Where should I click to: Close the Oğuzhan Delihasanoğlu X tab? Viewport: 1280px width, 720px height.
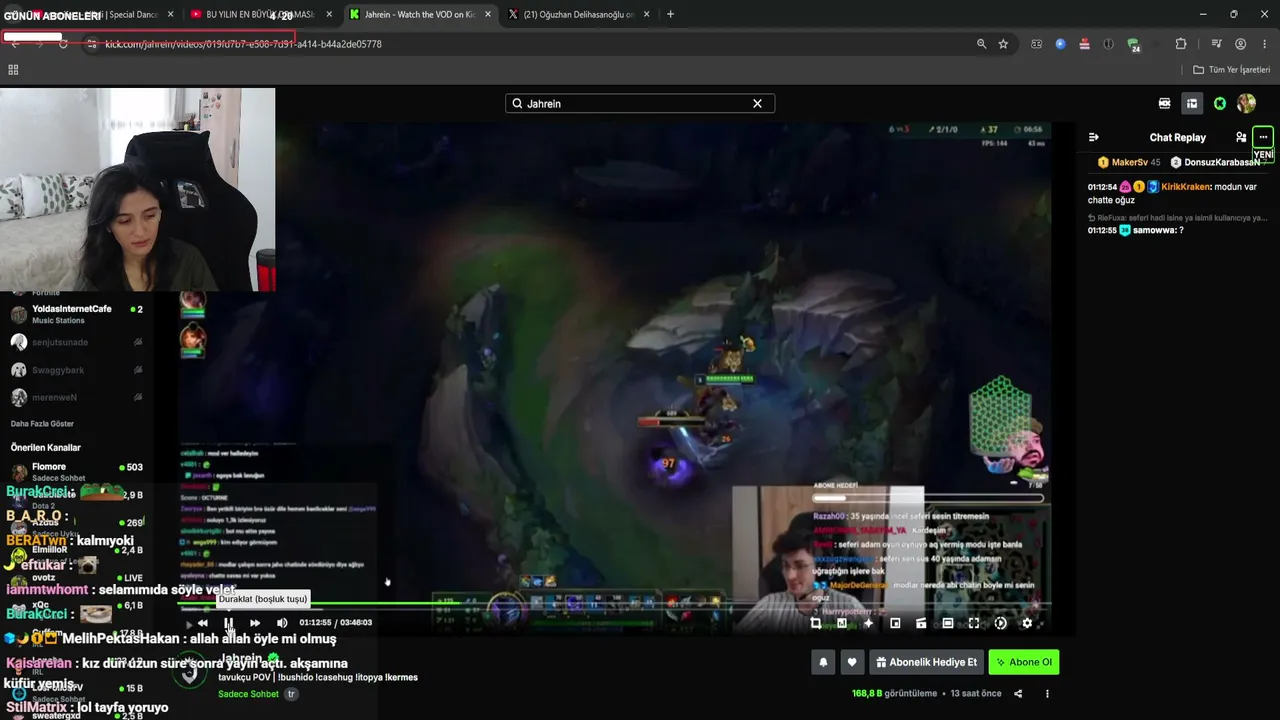click(646, 15)
